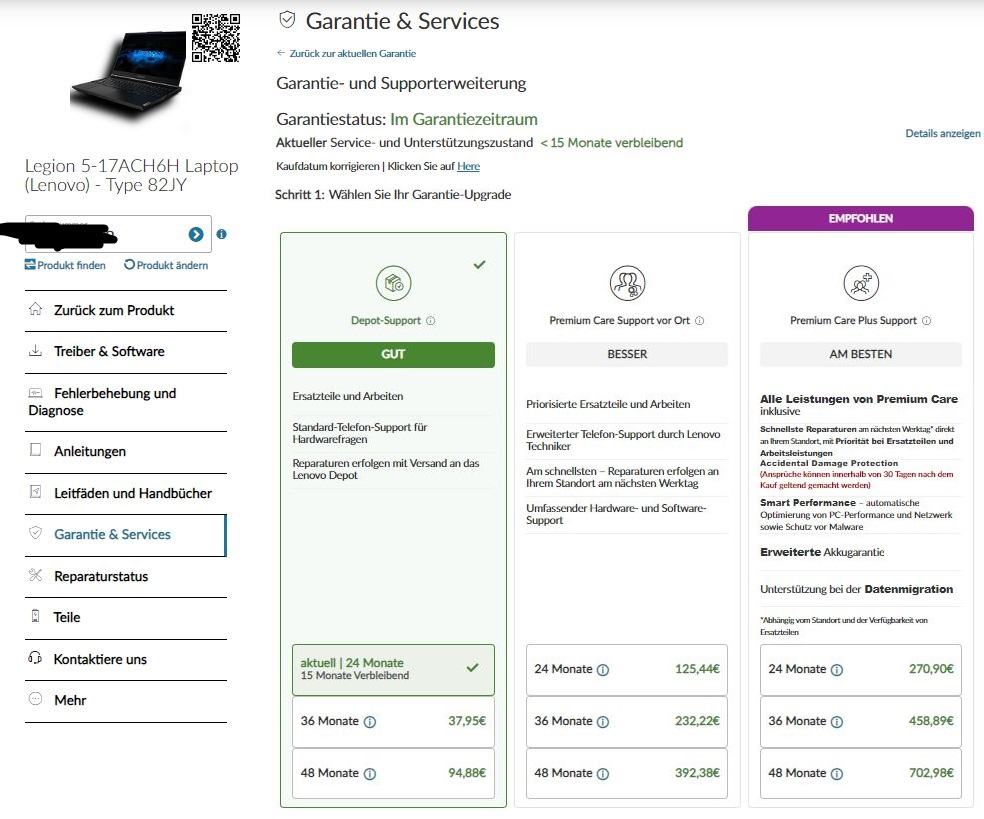This screenshot has height=819, width=984.
Task: Click the AM BESTEN button
Action: pos(861,355)
